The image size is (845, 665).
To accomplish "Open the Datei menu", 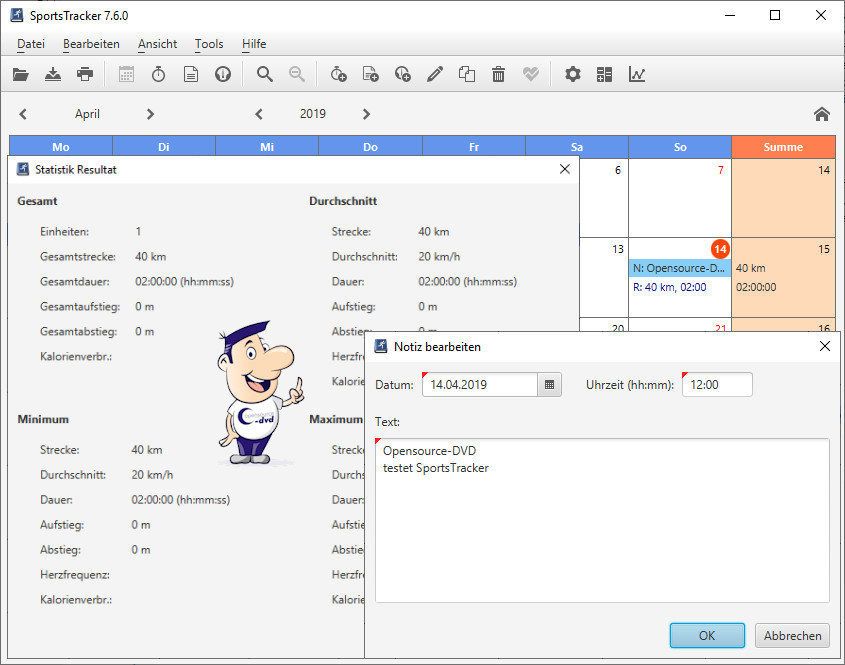I will point(31,44).
